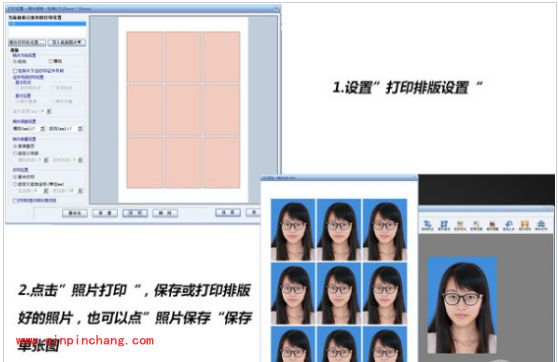Adjust the horizontal spacing (mm) stepper
Image resolution: width=558 pixels, height=362 pixels.
(x=43, y=128)
